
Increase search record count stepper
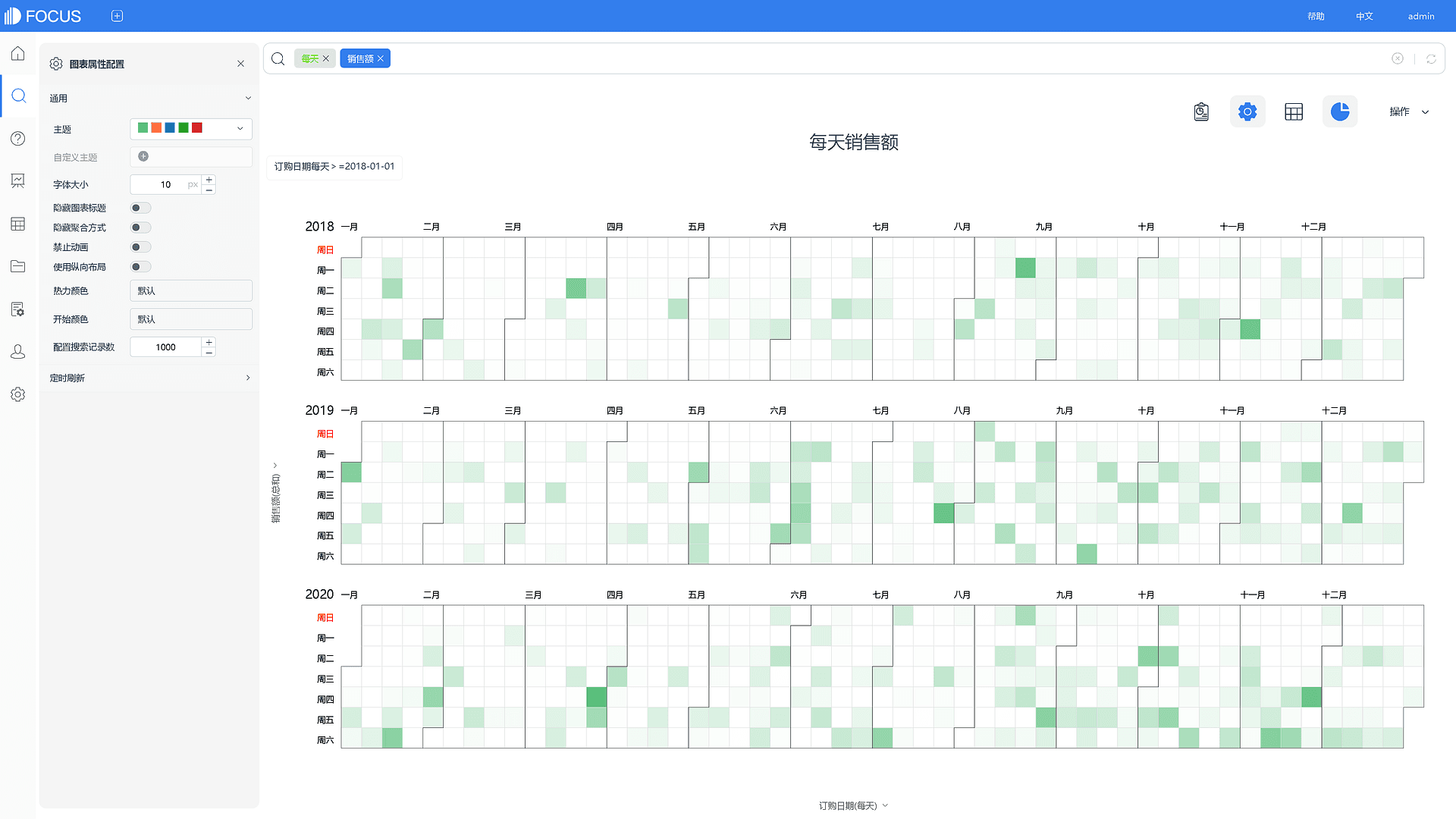coord(209,342)
